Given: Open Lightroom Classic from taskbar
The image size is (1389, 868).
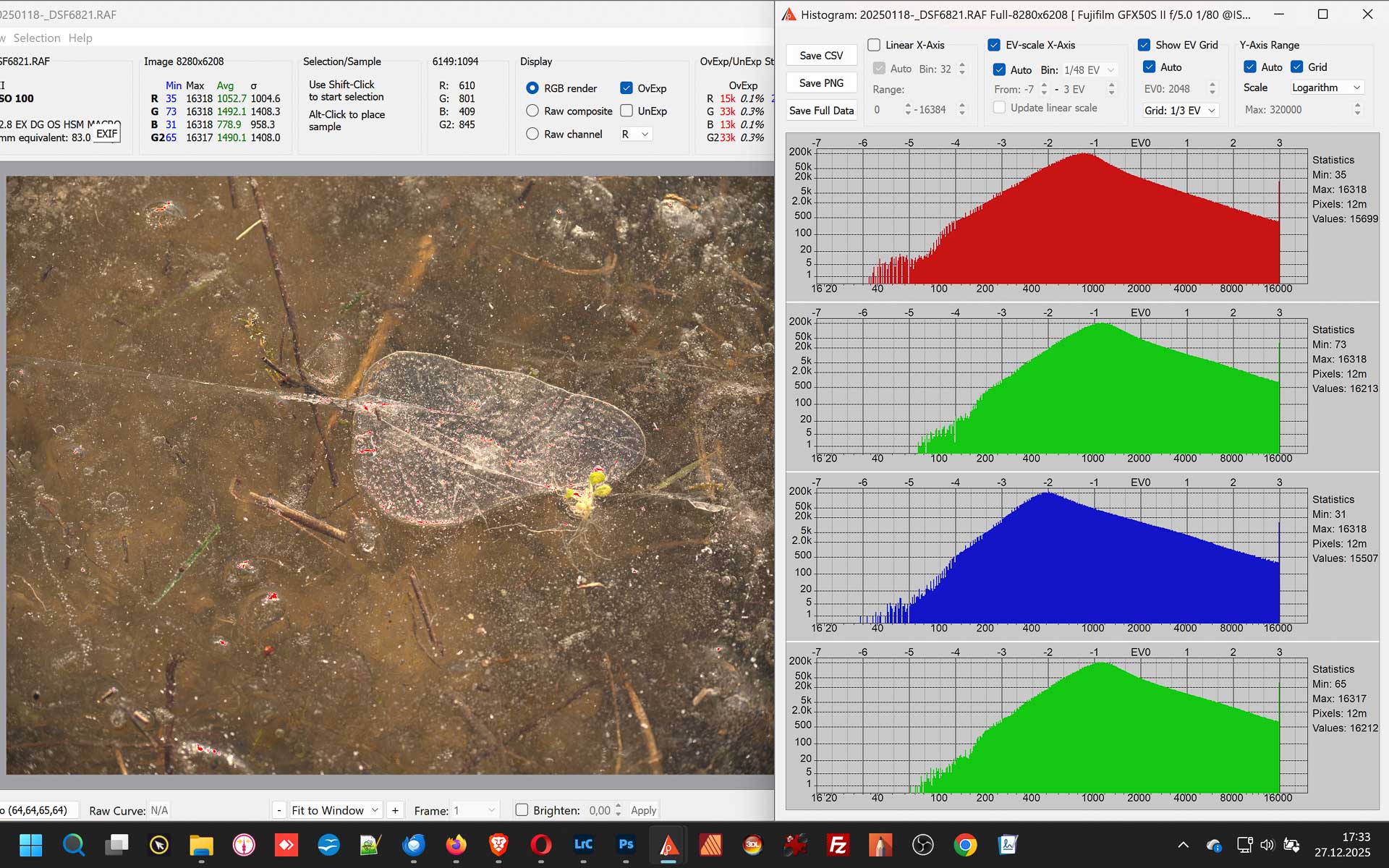Looking at the screenshot, I should tap(583, 844).
